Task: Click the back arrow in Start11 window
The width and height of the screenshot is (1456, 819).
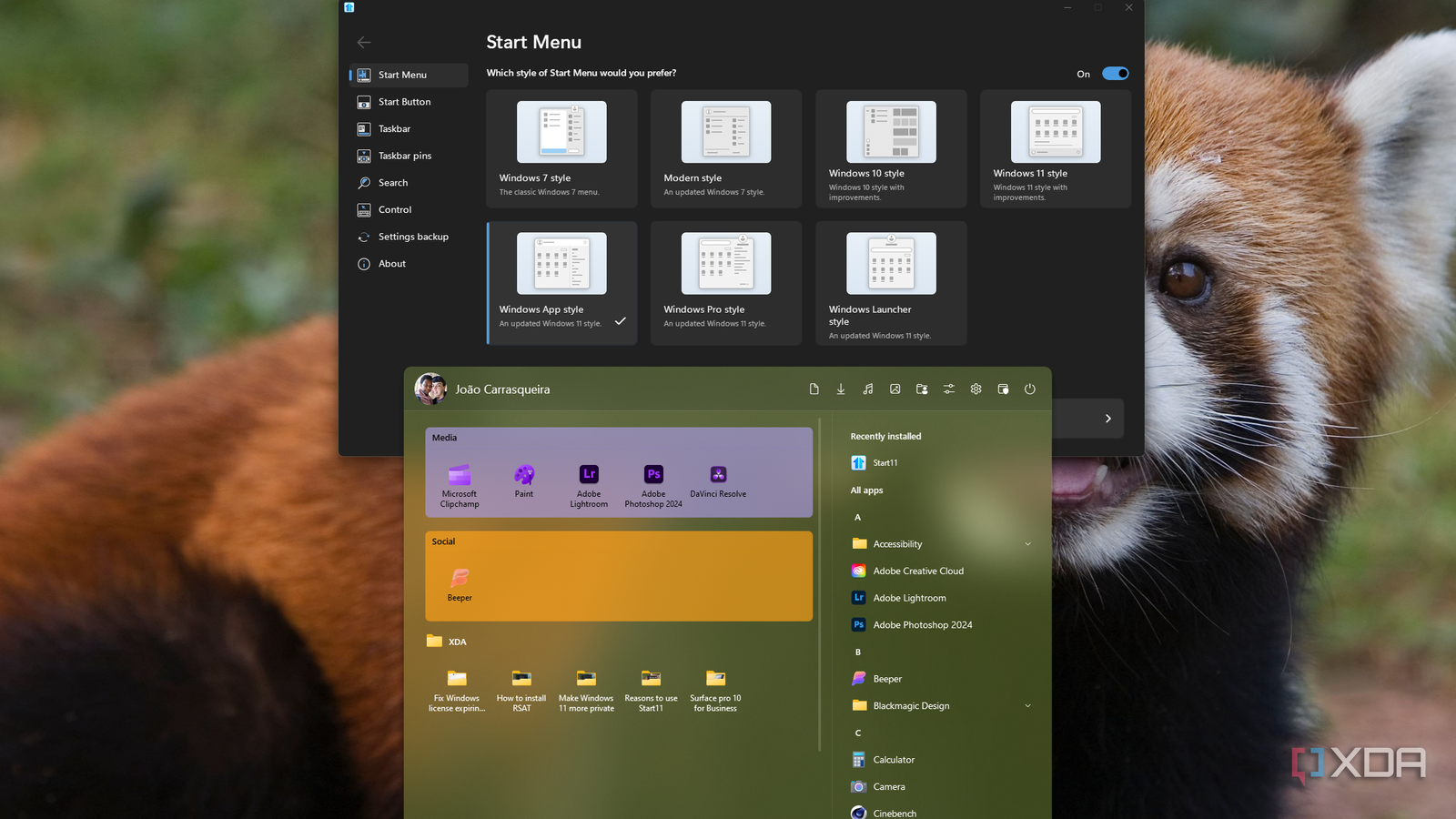Action: coord(364,43)
